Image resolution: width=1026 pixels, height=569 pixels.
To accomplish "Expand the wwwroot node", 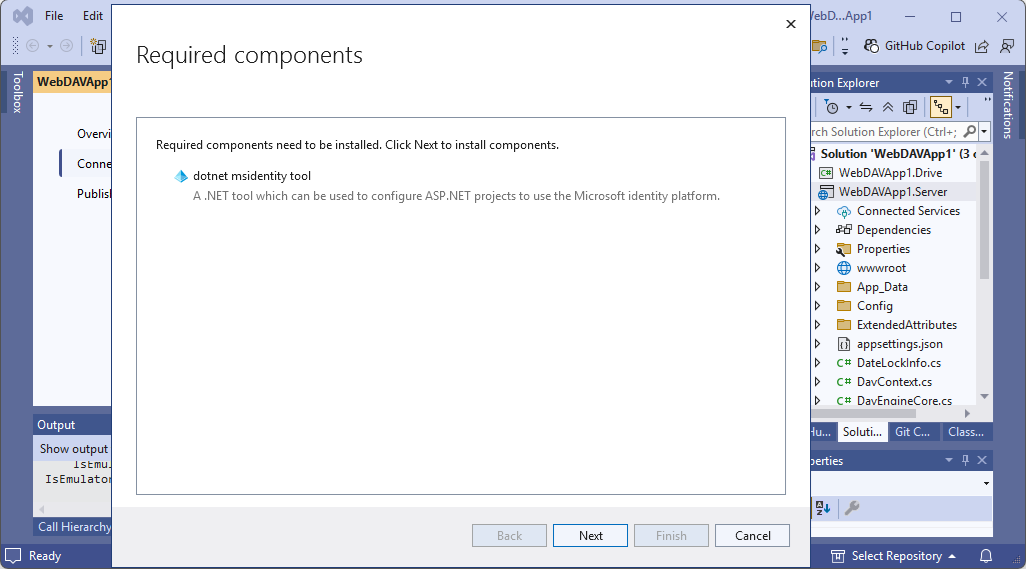I will click(817, 267).
